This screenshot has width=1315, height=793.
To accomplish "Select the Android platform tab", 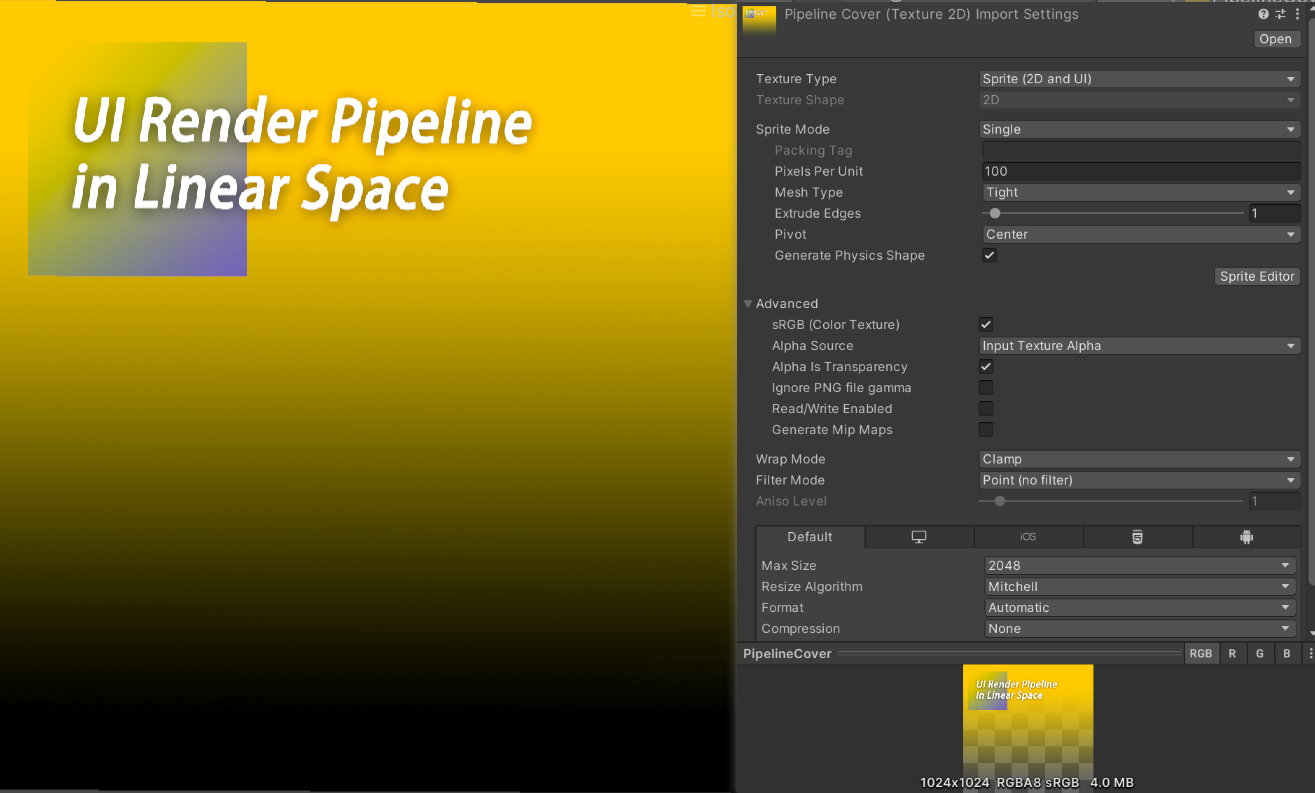I will coord(1246,537).
